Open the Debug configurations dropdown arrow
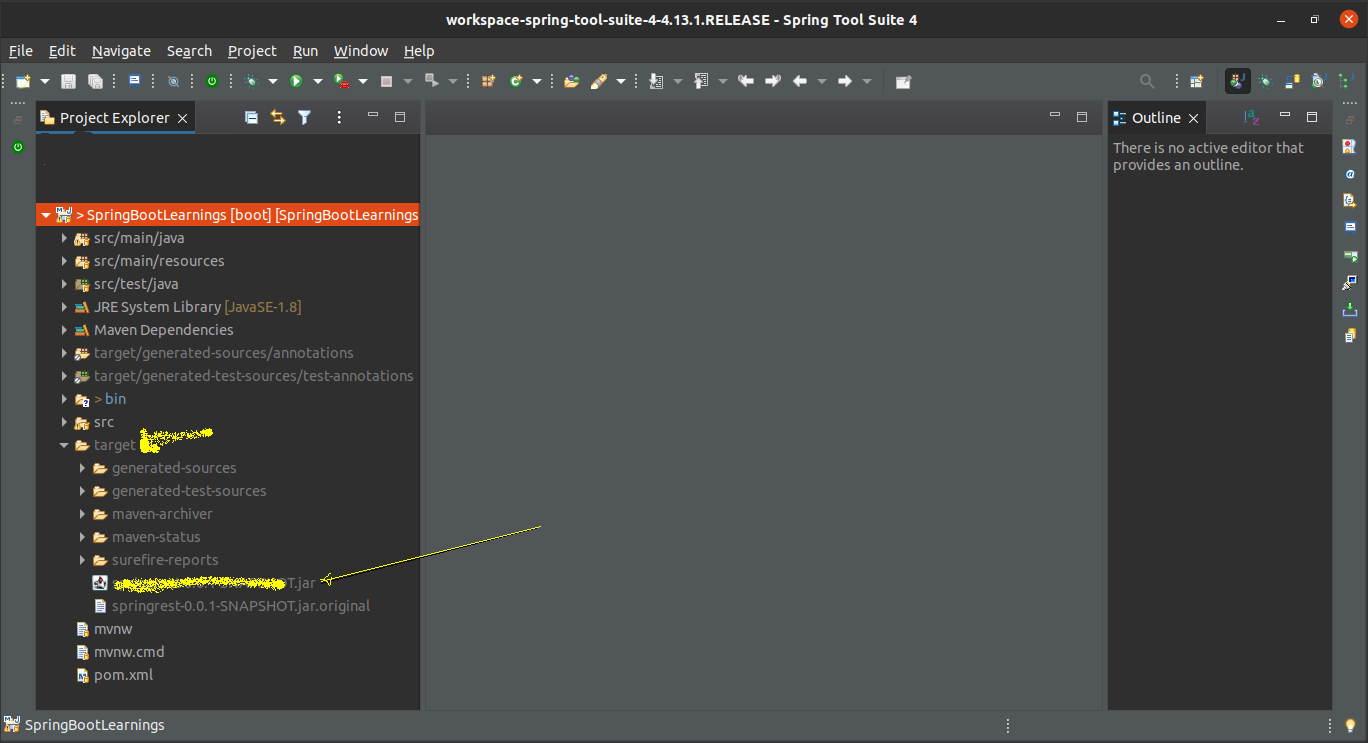The height and width of the screenshot is (743, 1368). coord(272,81)
